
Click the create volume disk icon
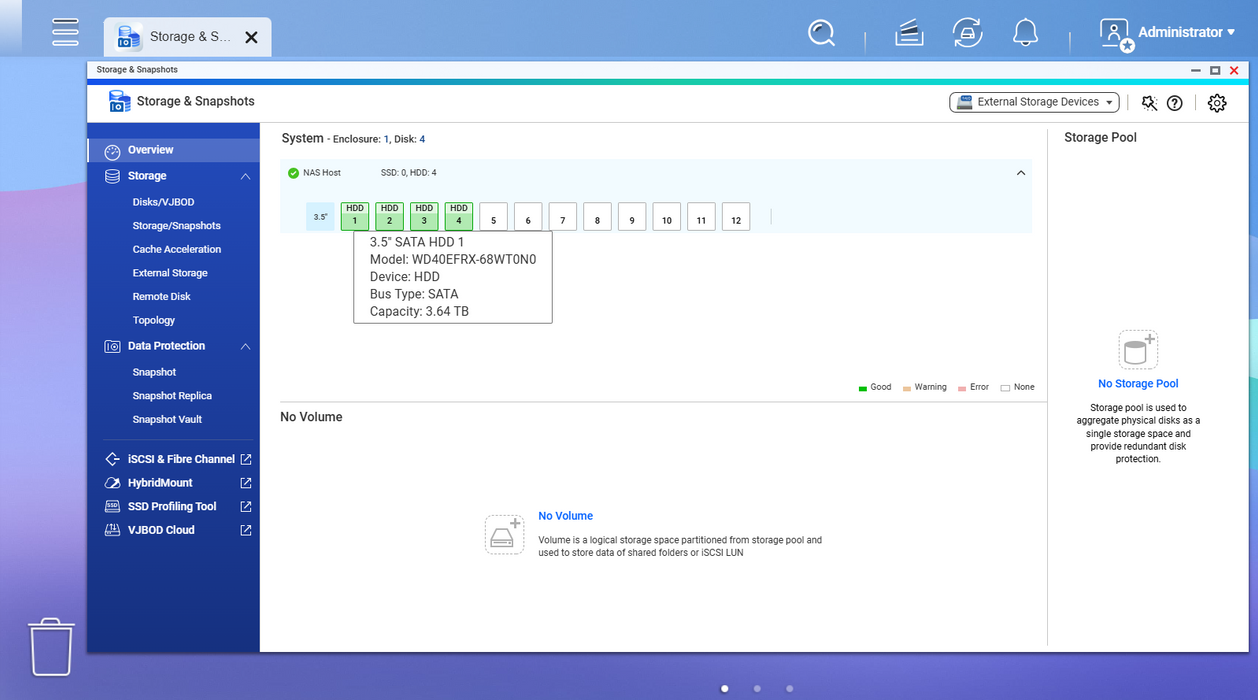(504, 535)
